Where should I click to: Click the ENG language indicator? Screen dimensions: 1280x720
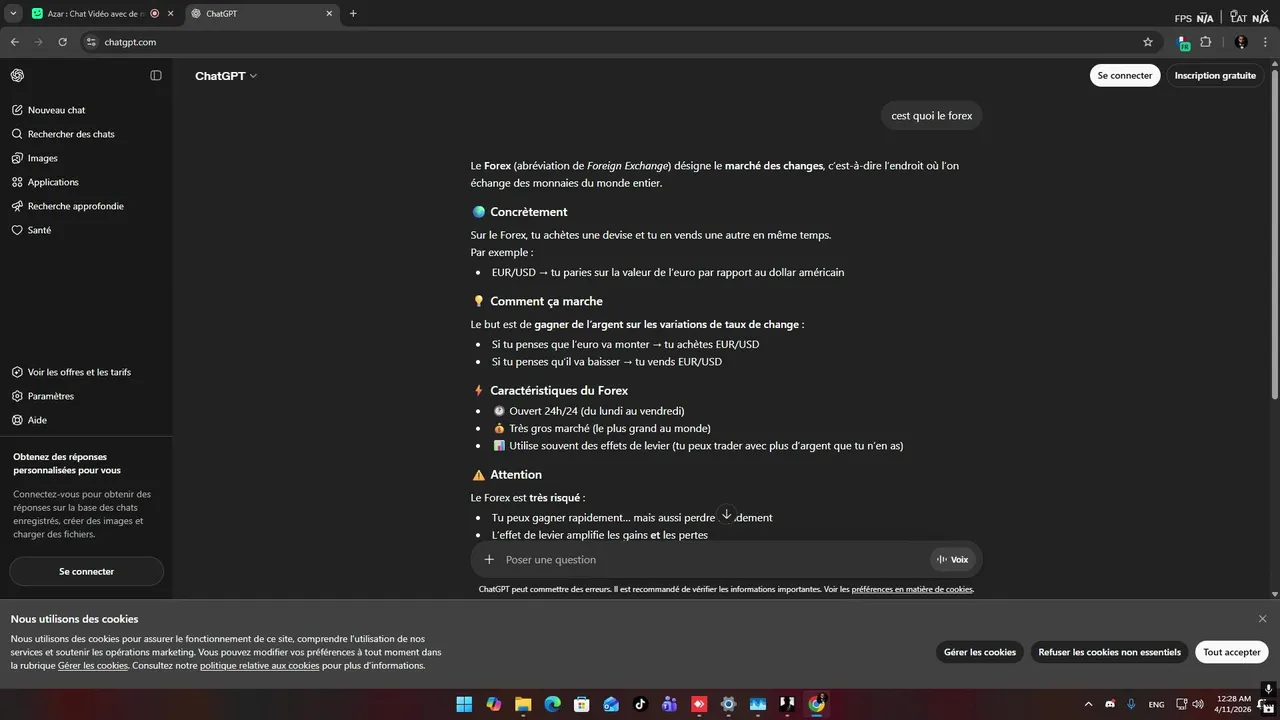pos(1156,705)
